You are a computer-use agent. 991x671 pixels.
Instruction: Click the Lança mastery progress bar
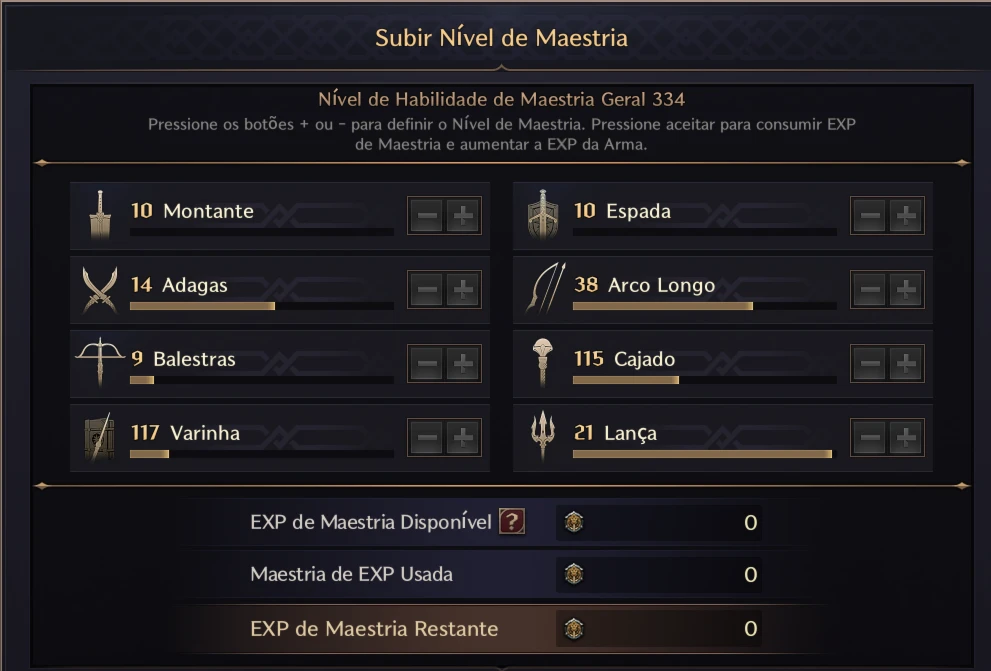click(705, 454)
